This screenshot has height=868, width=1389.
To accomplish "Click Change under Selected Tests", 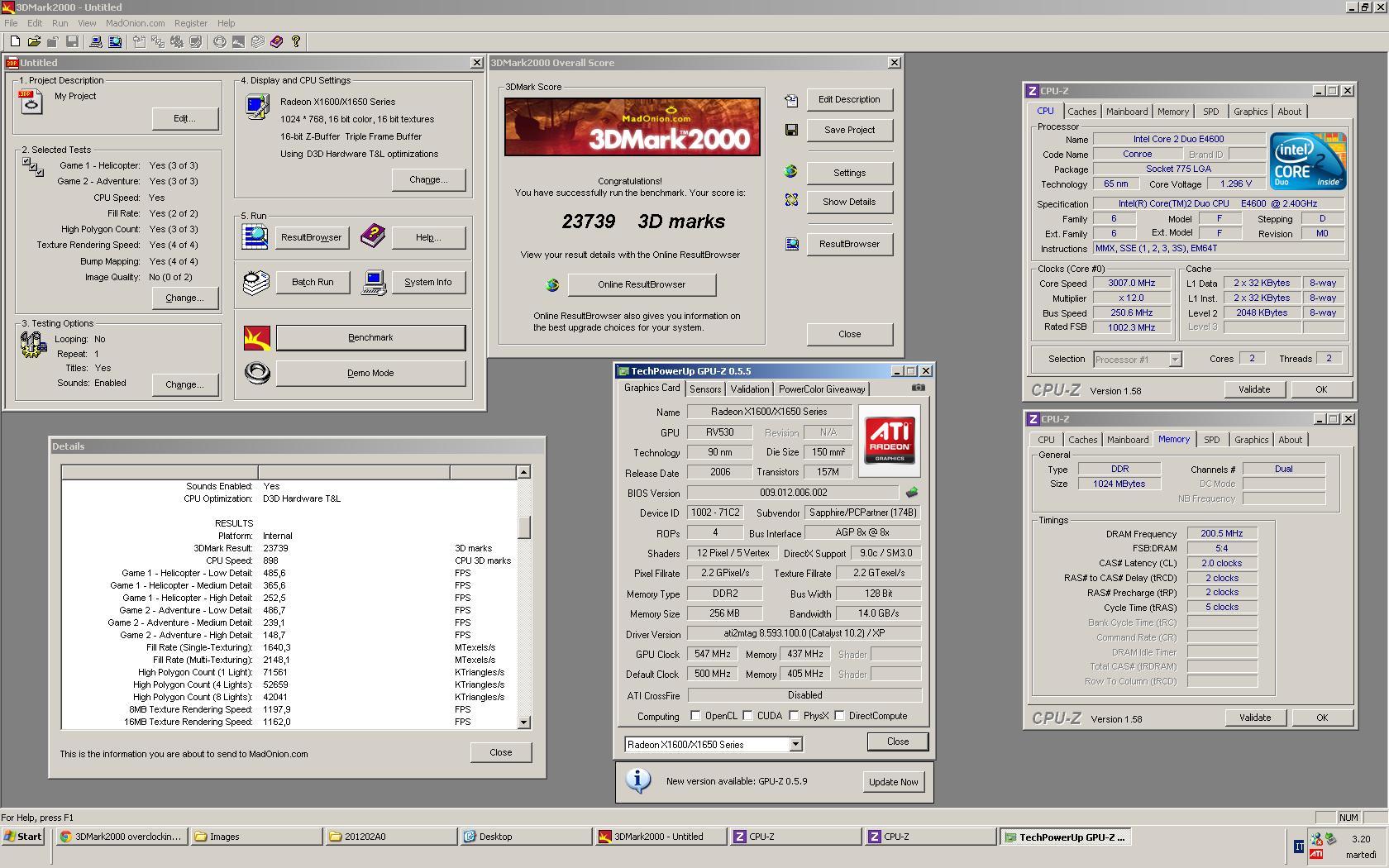I will click(184, 298).
